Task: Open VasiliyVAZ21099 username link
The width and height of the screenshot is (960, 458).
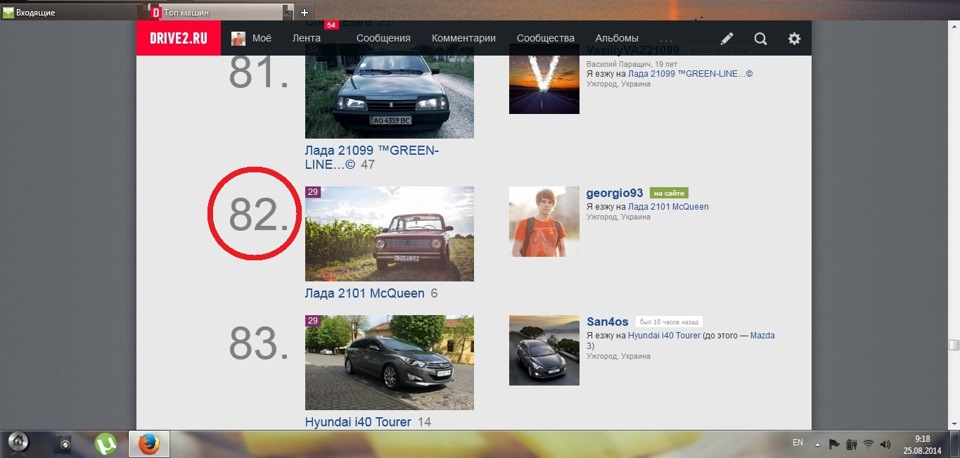Action: (x=632, y=50)
